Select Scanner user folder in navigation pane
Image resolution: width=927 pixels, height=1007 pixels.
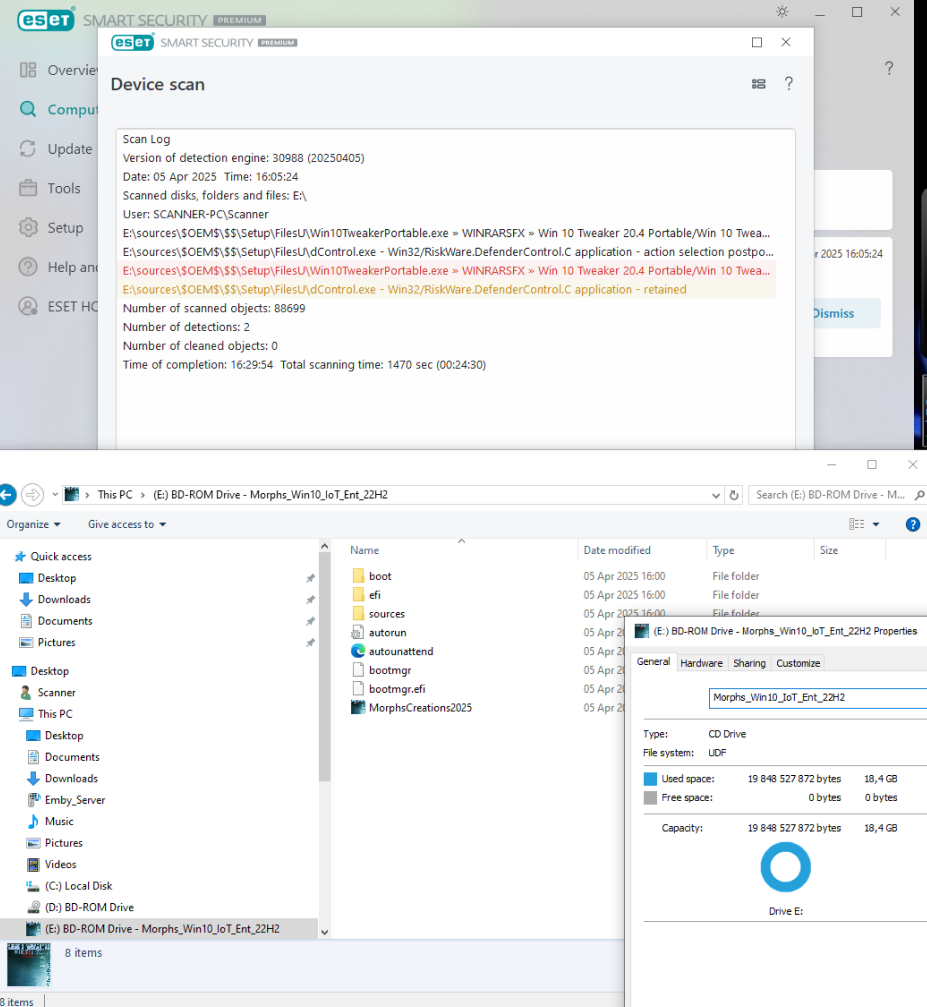coord(57,692)
